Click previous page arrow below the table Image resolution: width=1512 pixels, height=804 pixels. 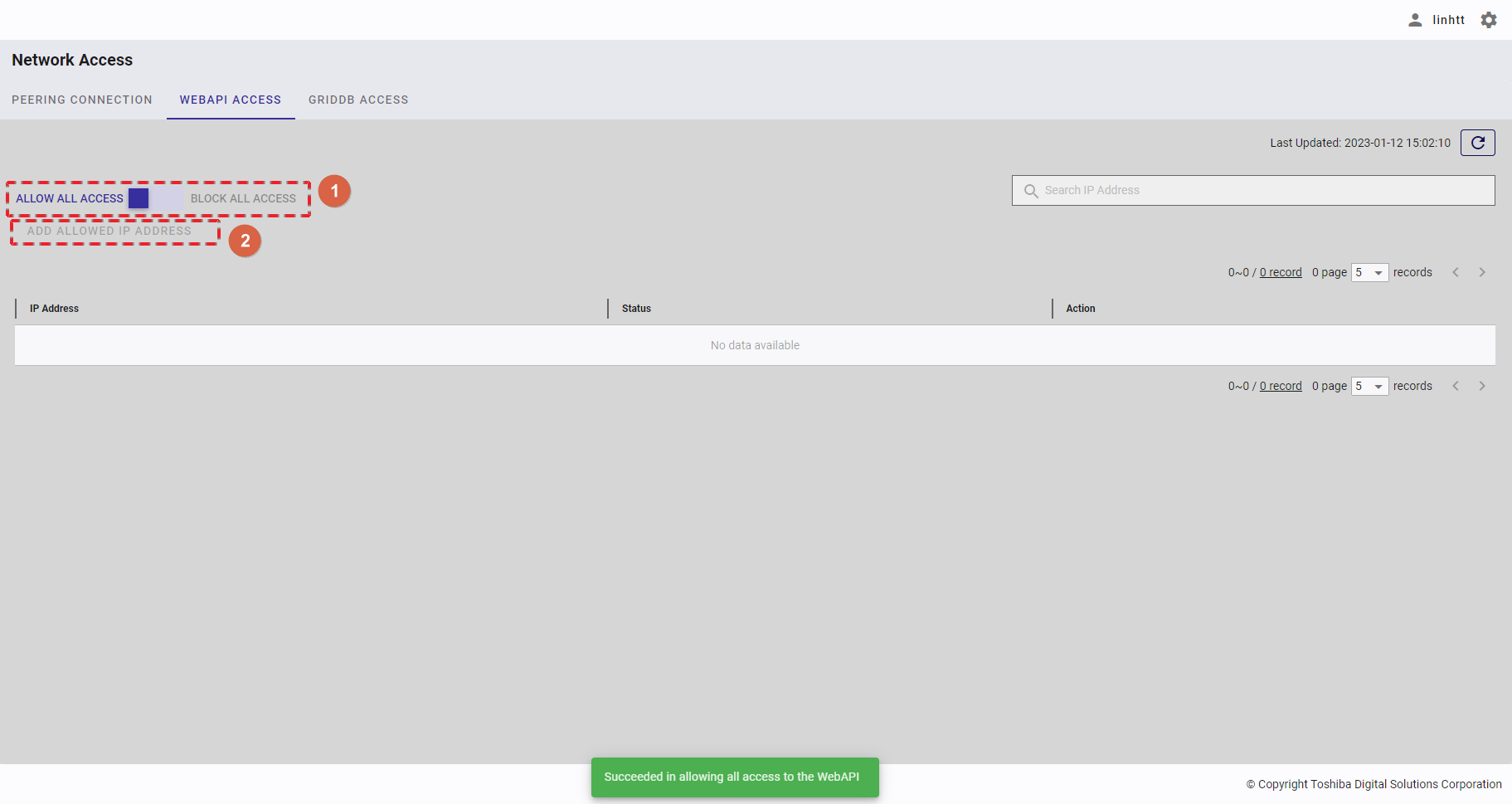1456,386
